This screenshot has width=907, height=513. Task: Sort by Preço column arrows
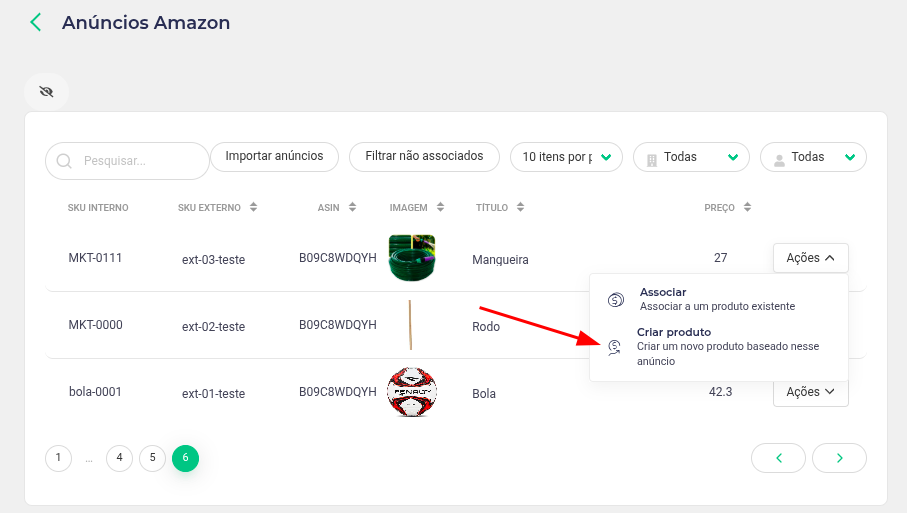point(747,207)
